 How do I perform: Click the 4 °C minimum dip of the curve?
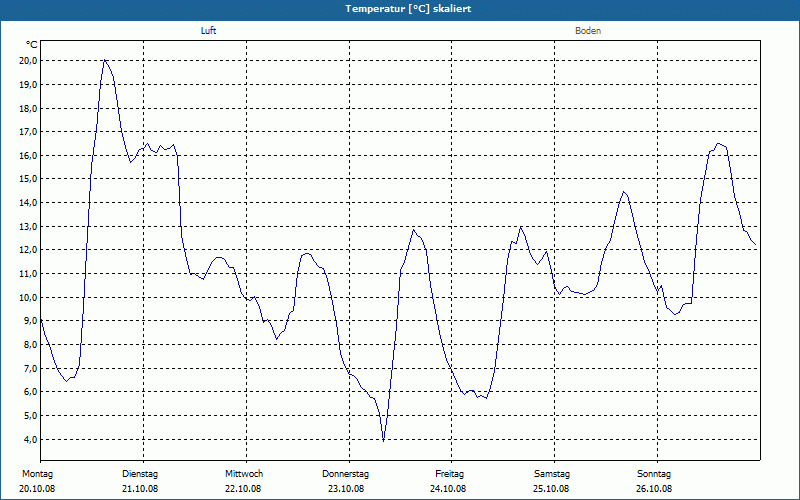(x=383, y=439)
